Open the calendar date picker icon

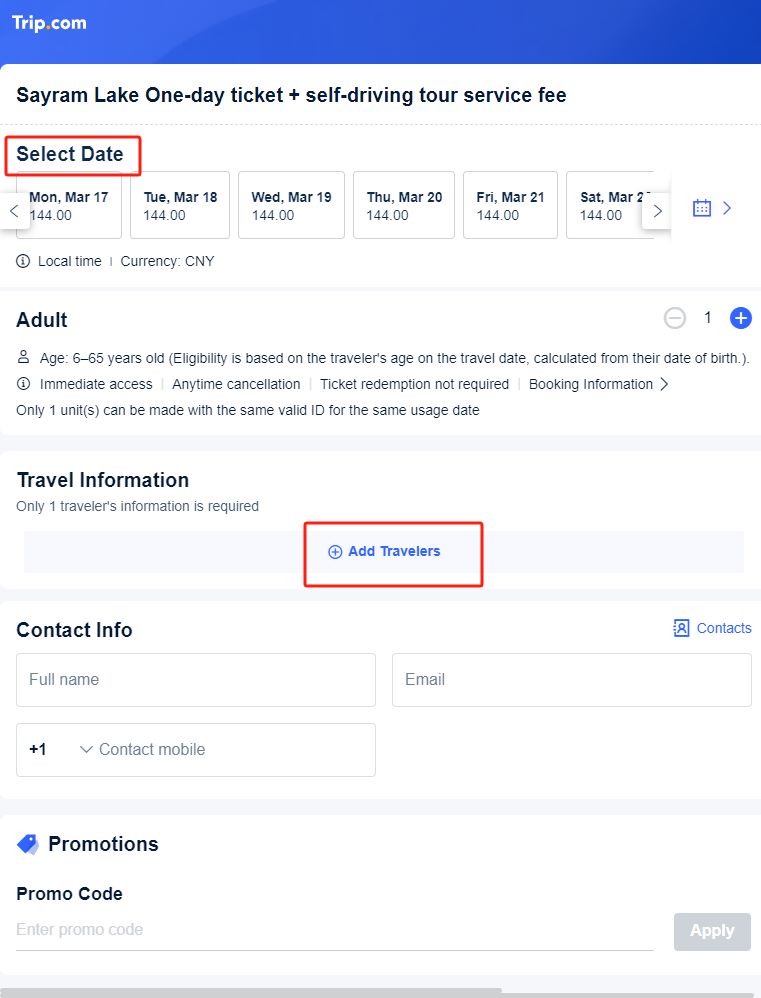click(x=701, y=208)
